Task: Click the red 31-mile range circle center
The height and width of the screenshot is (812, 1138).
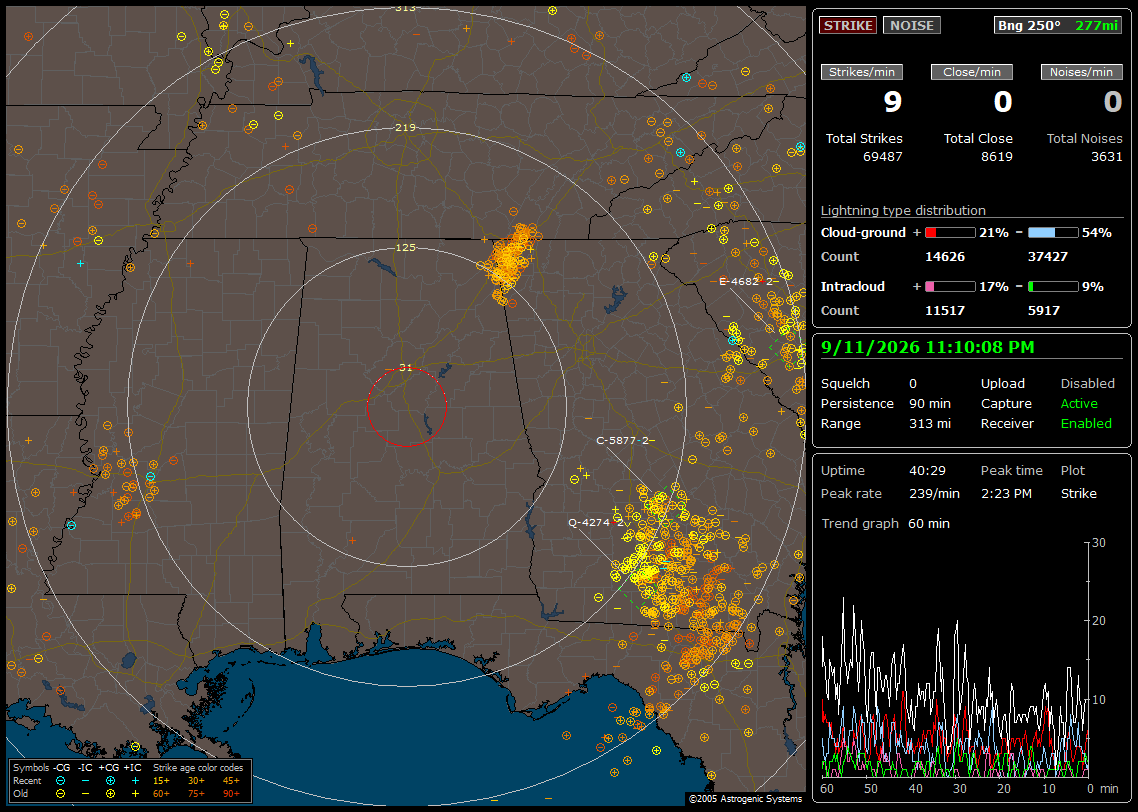Action: tap(406, 407)
